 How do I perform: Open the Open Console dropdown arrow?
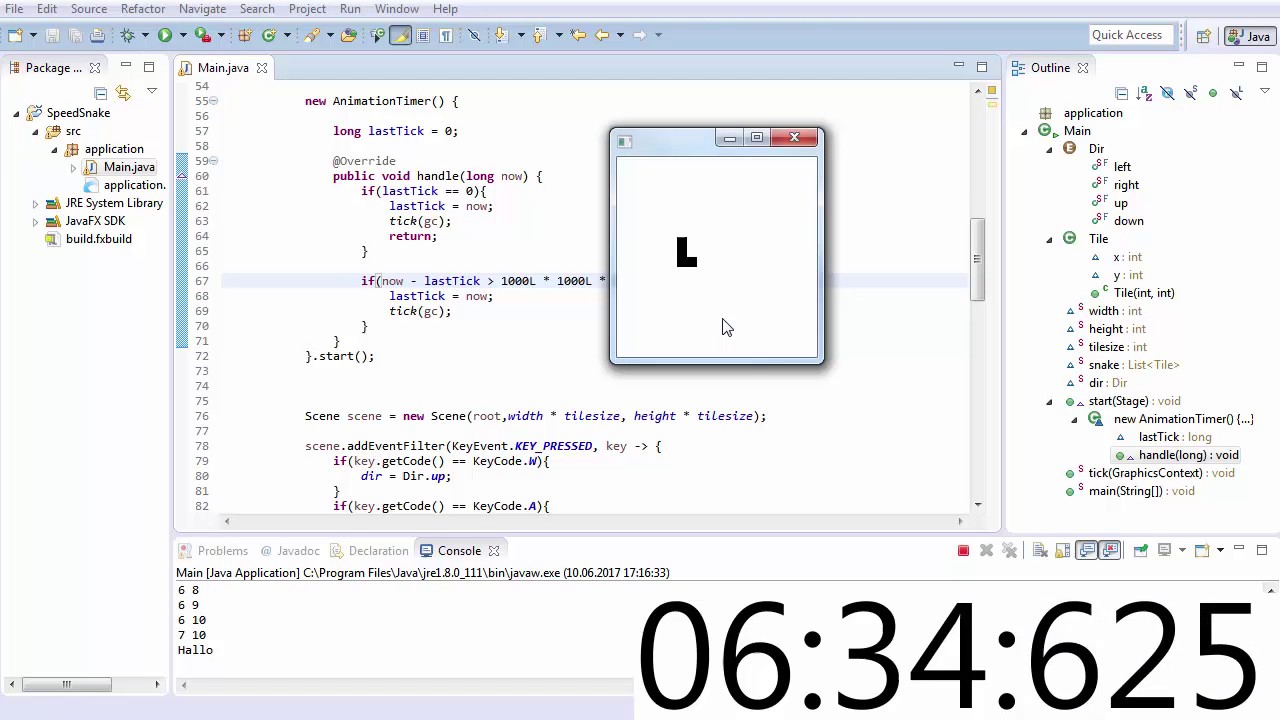point(1220,550)
